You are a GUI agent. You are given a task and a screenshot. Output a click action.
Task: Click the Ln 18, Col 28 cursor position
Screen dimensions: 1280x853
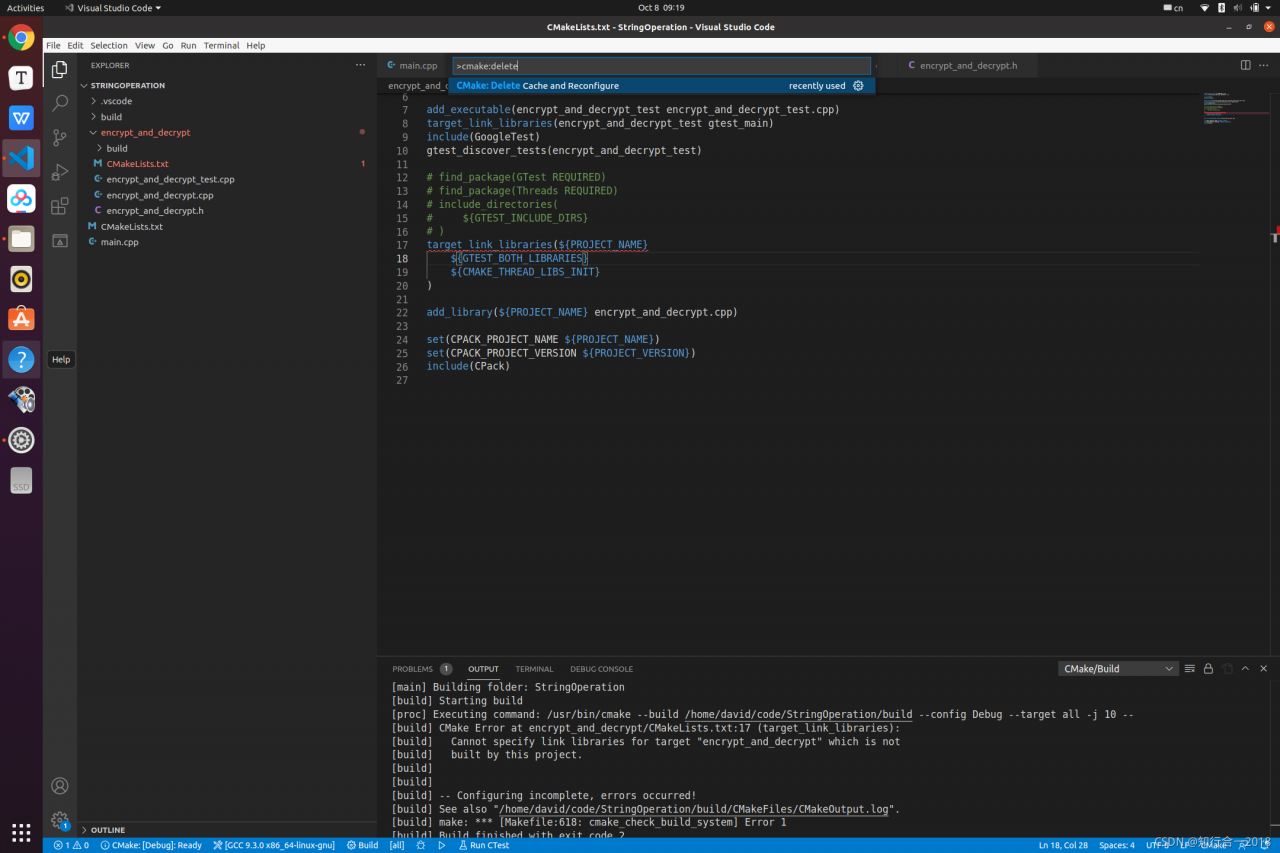click(1063, 845)
